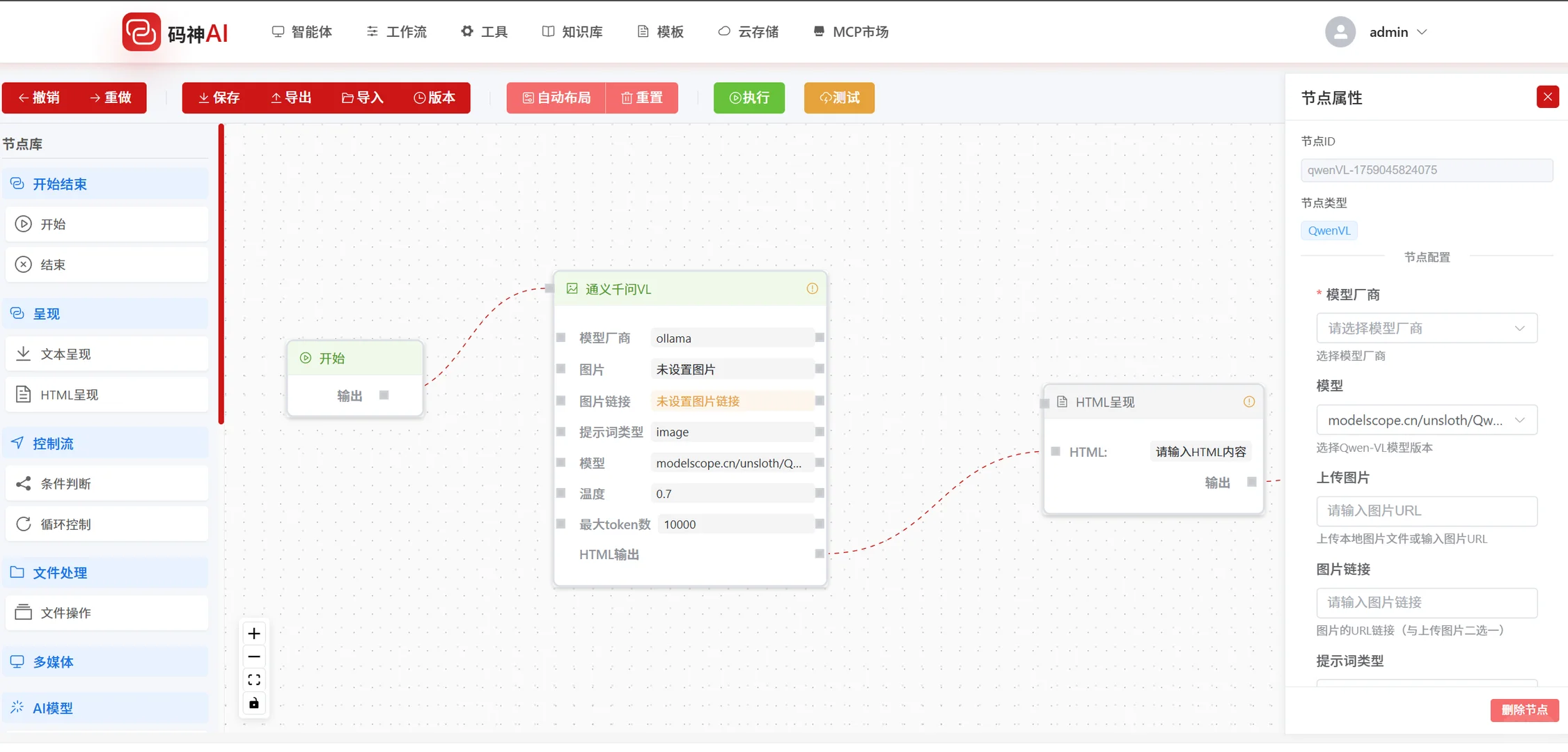Image resolution: width=1568 pixels, height=752 pixels.
Task: Click the HTML输出 port on 通义千问VL node
Action: [x=818, y=554]
